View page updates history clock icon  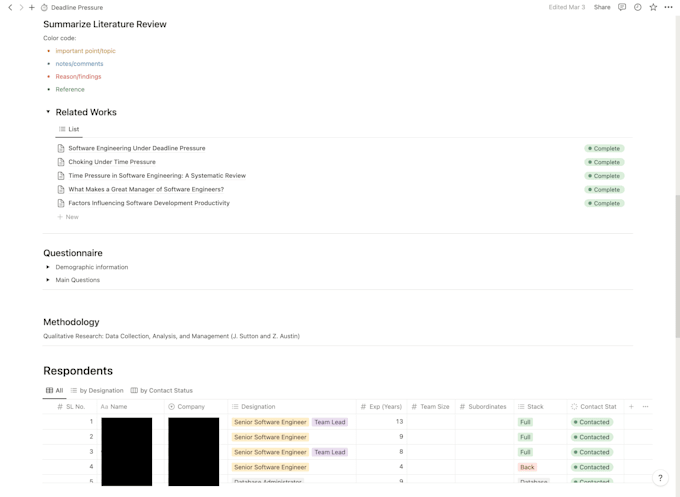point(637,7)
